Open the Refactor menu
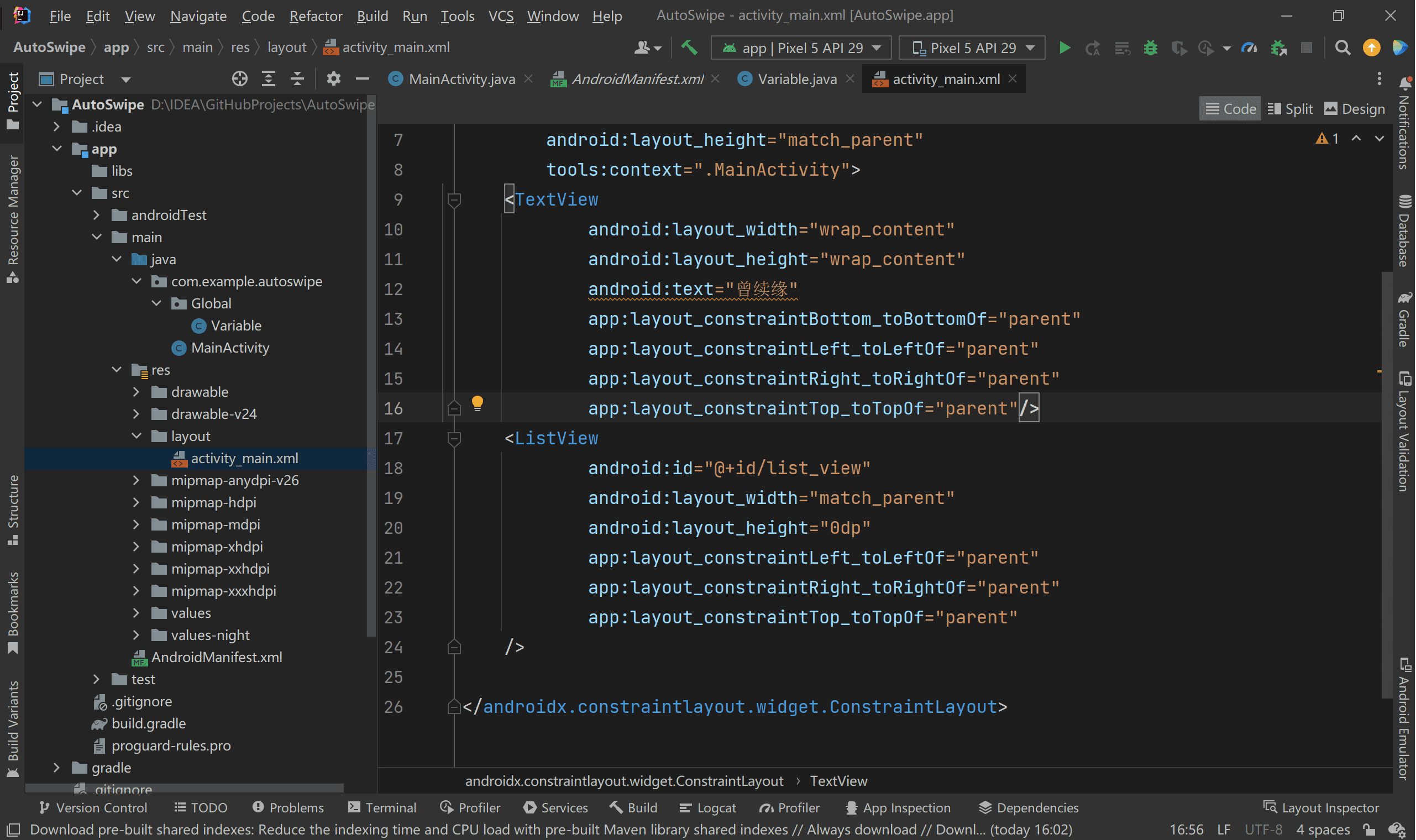 point(316,17)
